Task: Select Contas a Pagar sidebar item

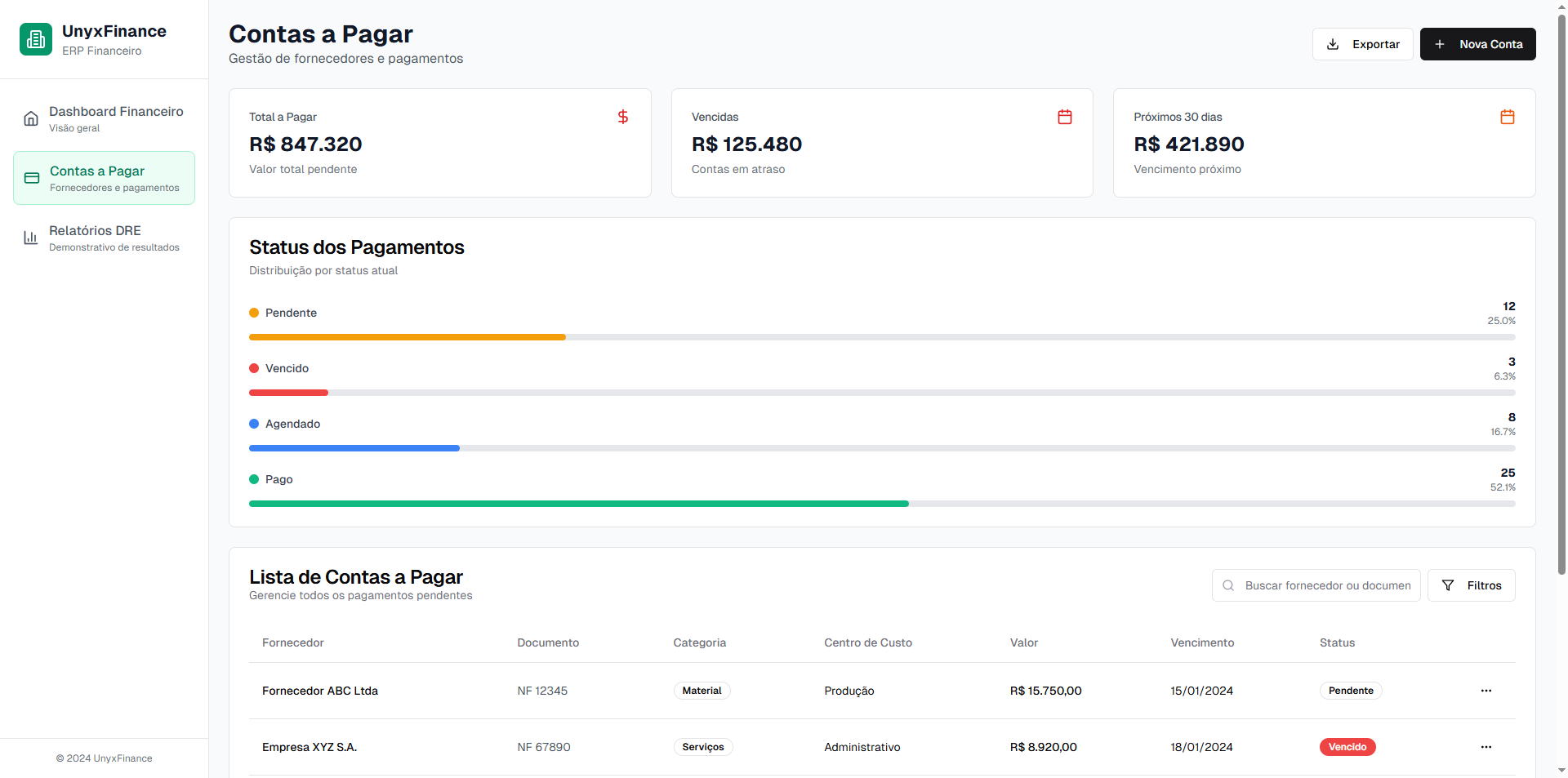Action: (x=104, y=178)
